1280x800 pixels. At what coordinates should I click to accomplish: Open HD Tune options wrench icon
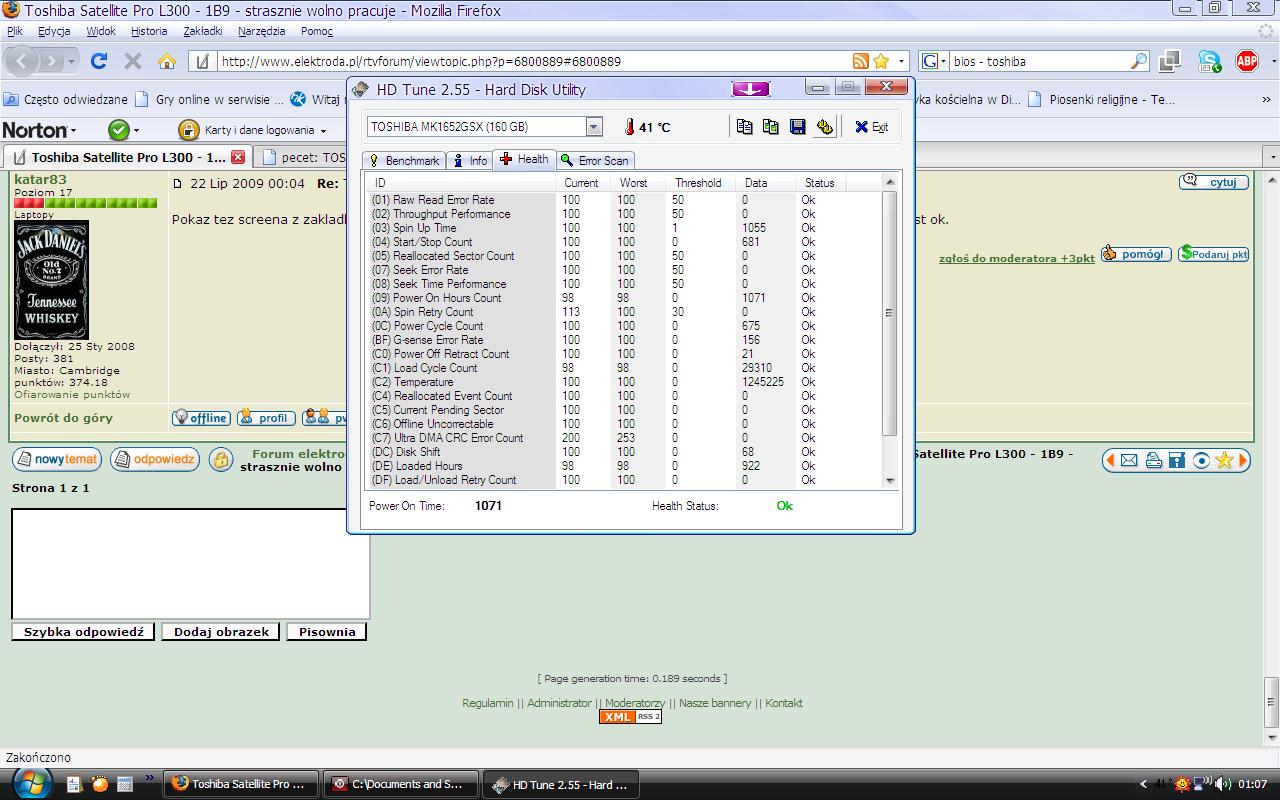(x=824, y=127)
